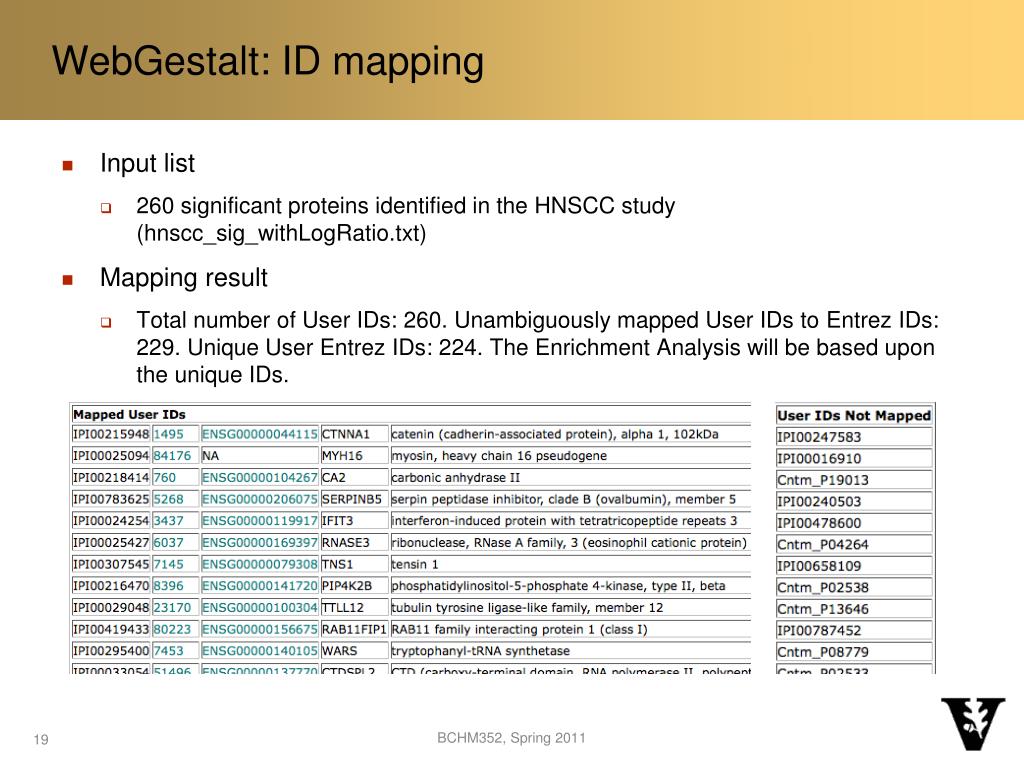Click Ensembl link ENSG00000100304

point(260,607)
